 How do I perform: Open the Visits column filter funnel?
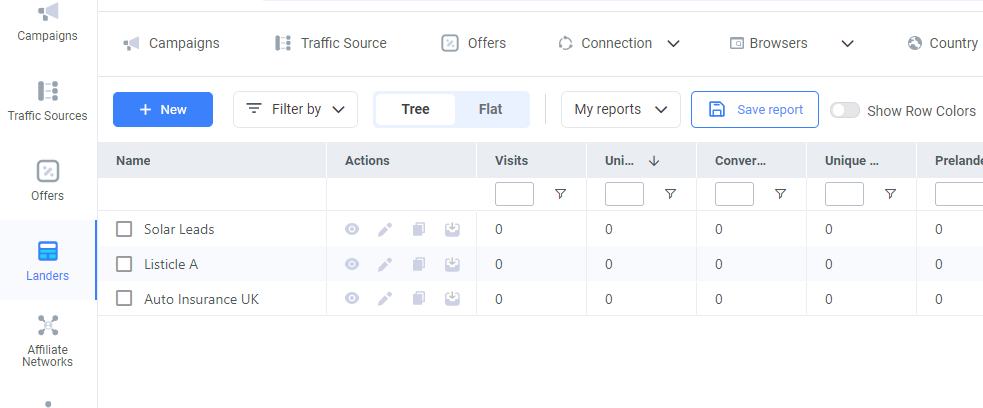(x=560, y=194)
